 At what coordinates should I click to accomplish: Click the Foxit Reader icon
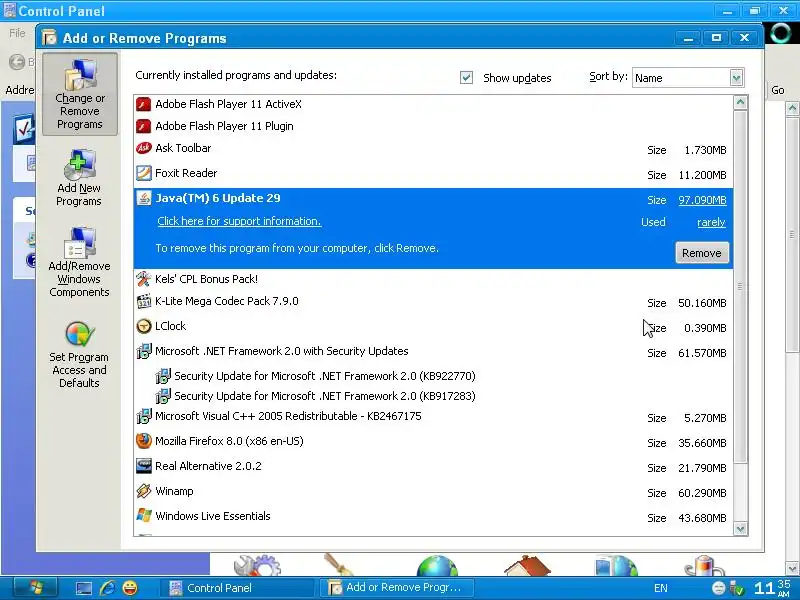pos(144,173)
